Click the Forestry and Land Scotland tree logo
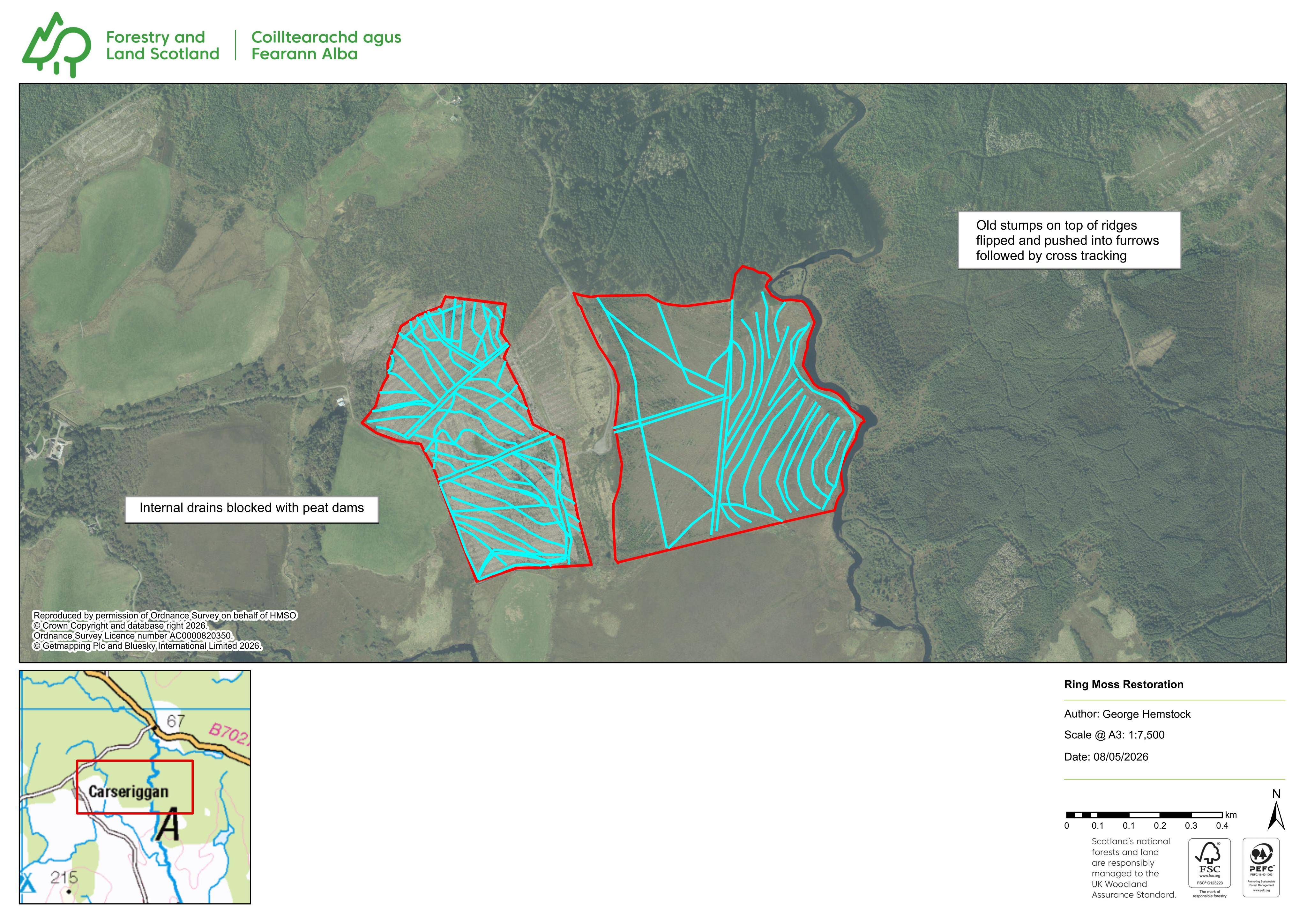Image resolution: width=1307 pixels, height=924 pixels. [x=56, y=45]
